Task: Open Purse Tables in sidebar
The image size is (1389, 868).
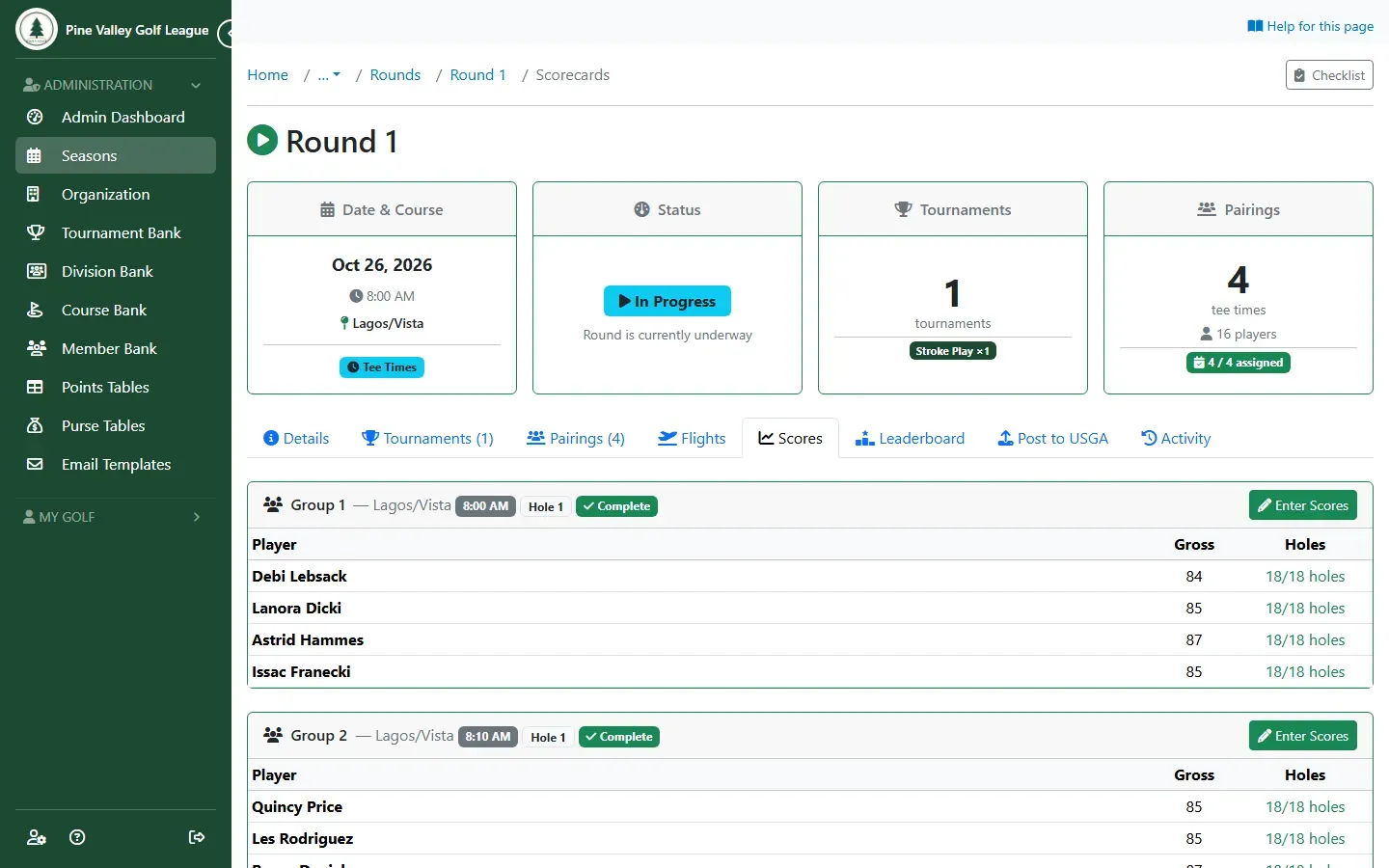Action: click(x=116, y=425)
